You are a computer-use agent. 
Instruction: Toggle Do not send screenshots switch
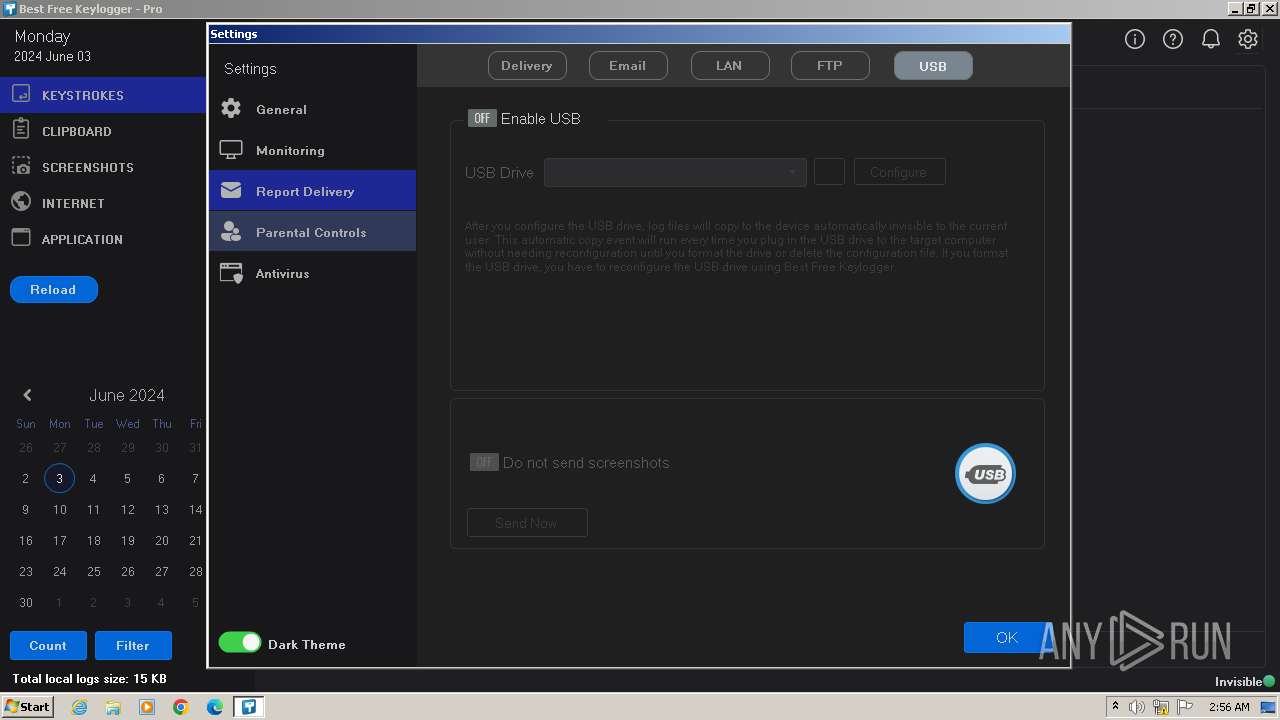coord(484,462)
